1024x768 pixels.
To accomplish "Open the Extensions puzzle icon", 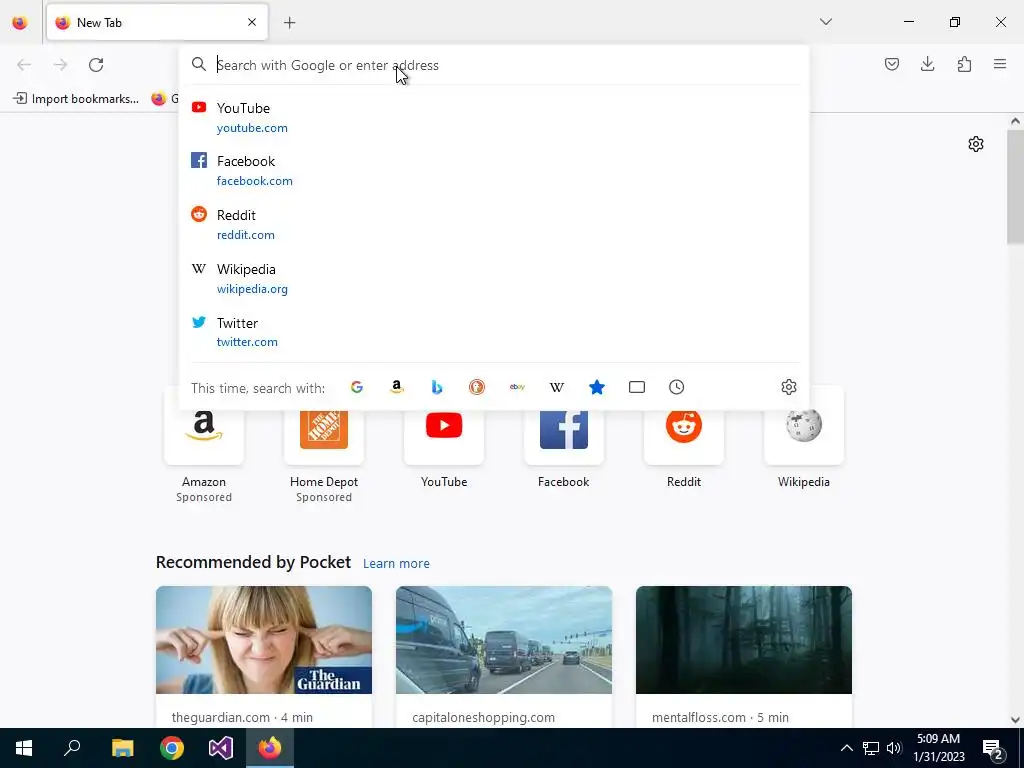I will click(x=964, y=64).
